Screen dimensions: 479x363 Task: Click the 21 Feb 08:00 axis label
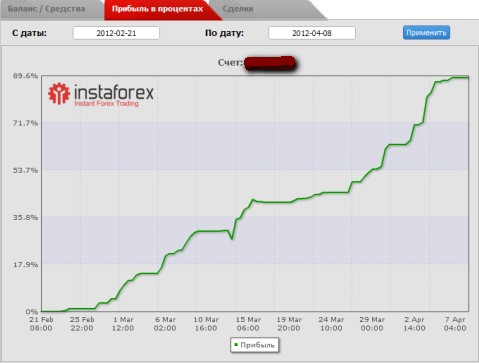(41, 324)
